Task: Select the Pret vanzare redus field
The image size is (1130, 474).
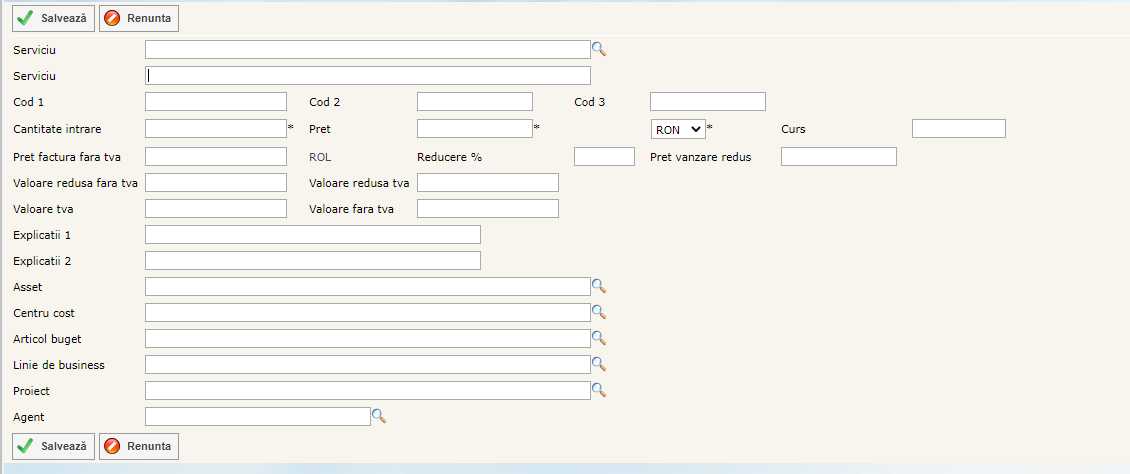Action: click(838, 156)
